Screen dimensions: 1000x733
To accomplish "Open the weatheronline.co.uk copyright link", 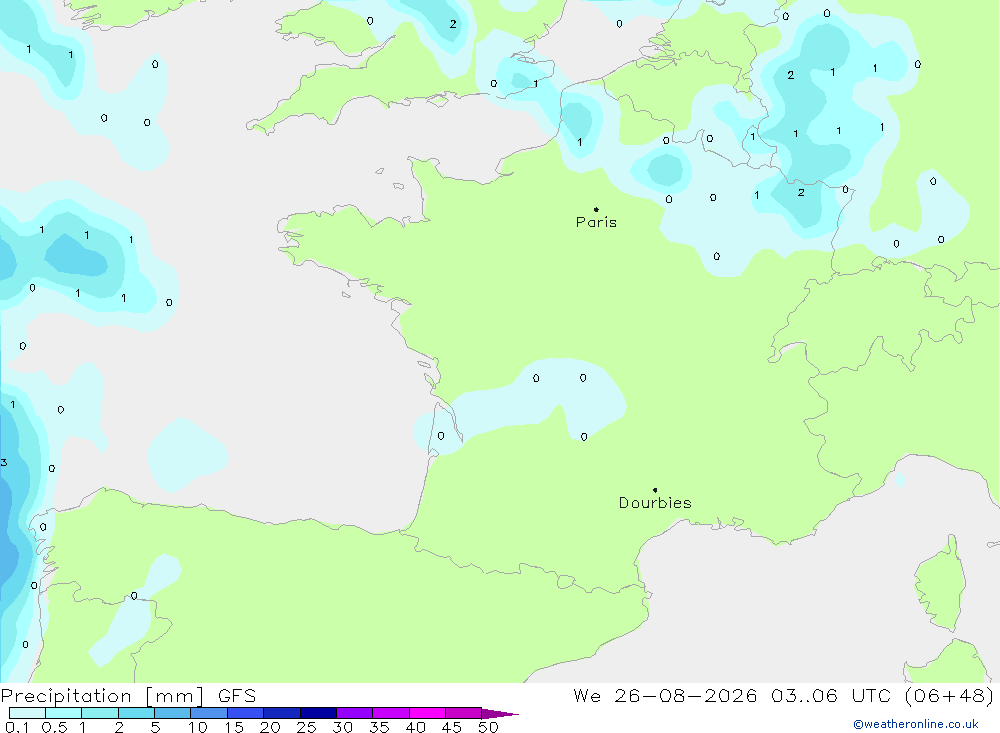I will click(x=915, y=724).
